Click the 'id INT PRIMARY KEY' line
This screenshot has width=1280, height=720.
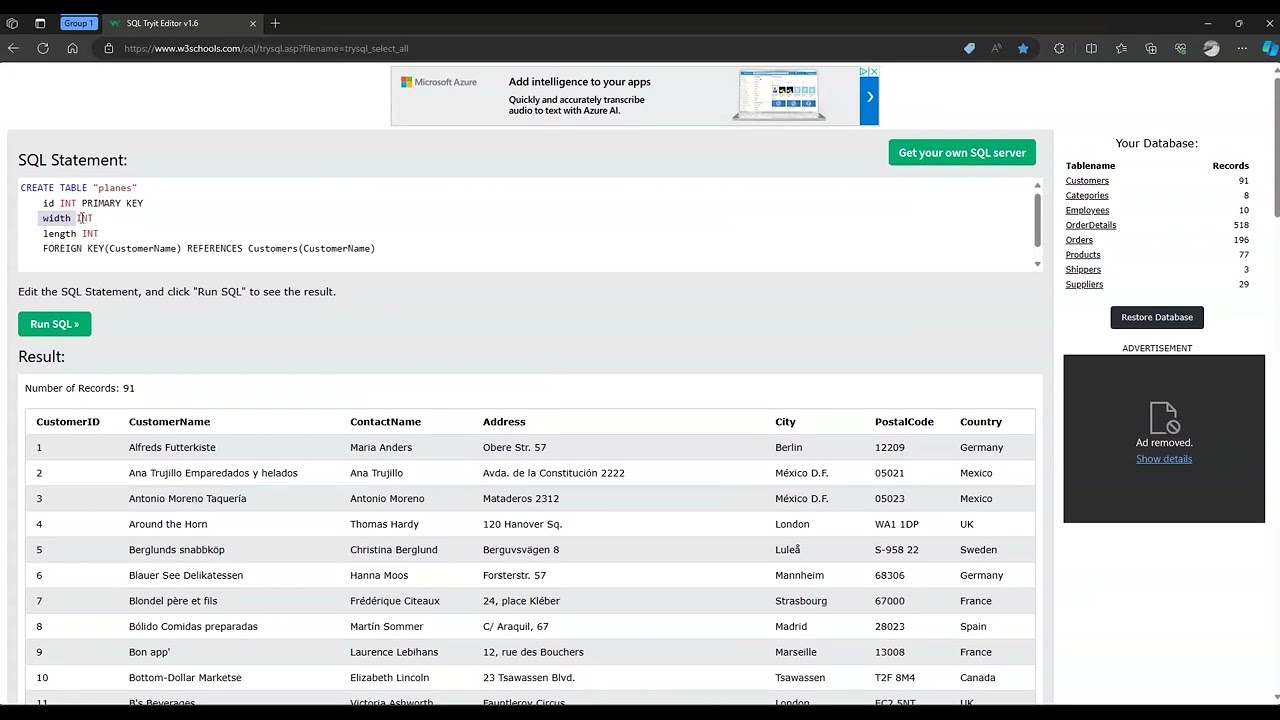pos(93,203)
